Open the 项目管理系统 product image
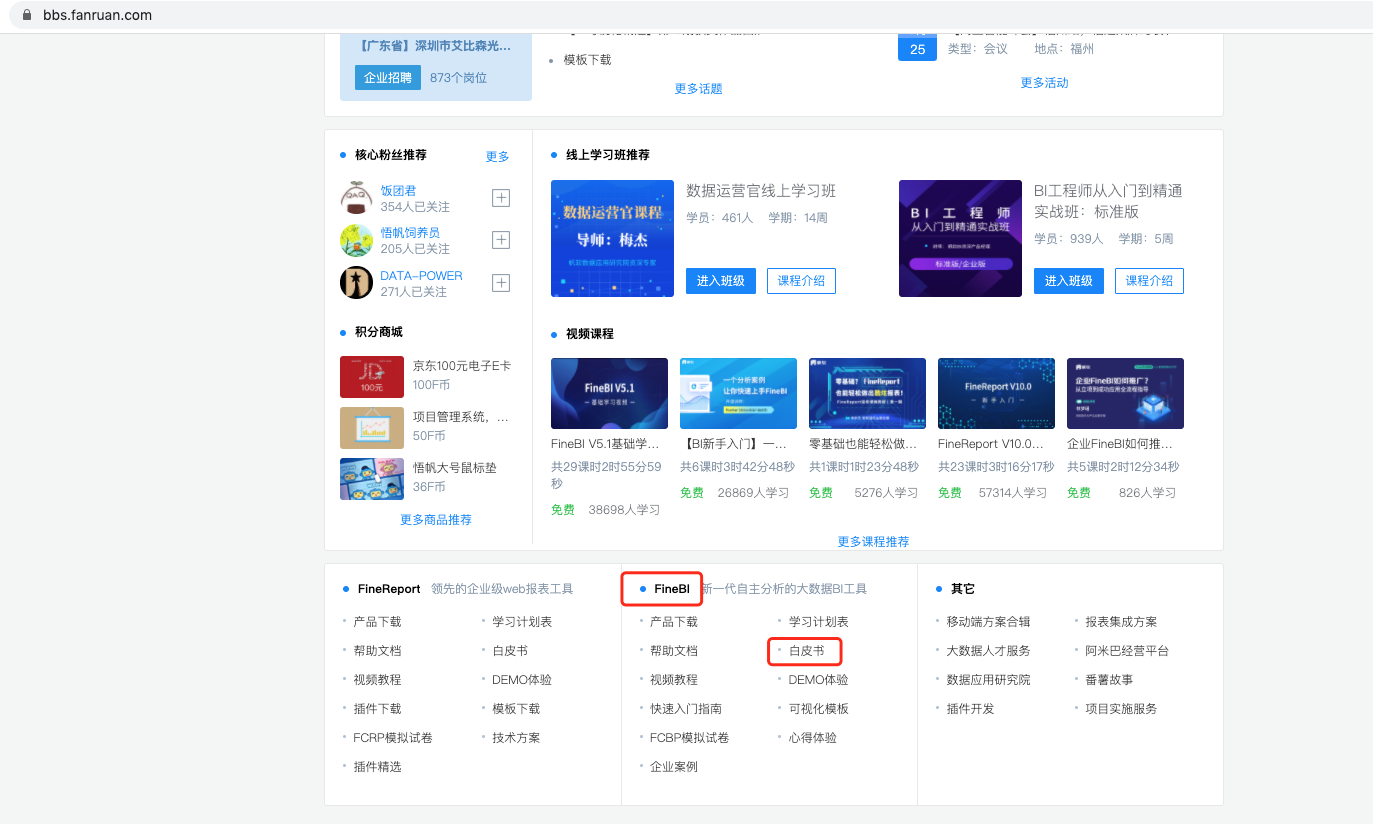 pyautogui.click(x=372, y=427)
